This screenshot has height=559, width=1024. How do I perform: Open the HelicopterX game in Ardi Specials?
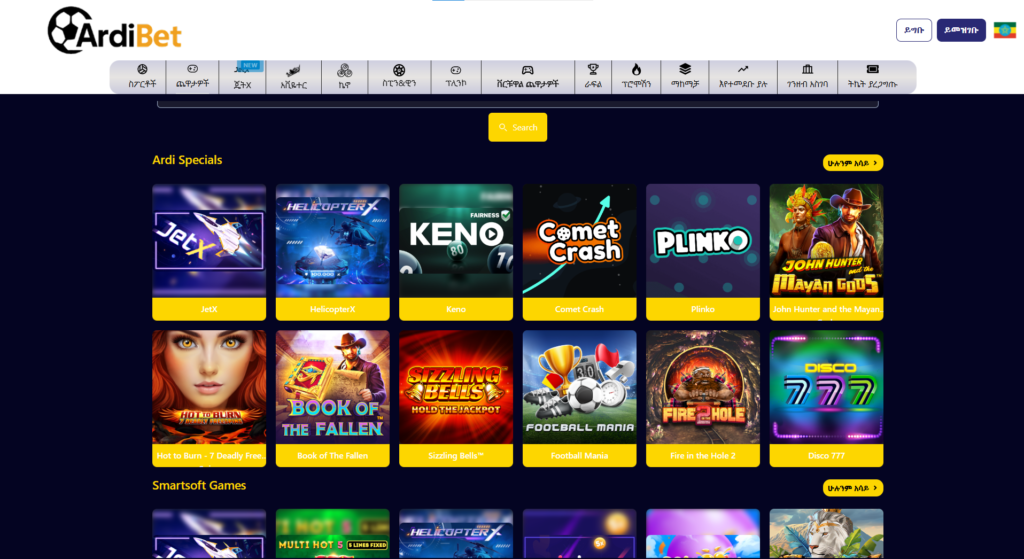[332, 252]
